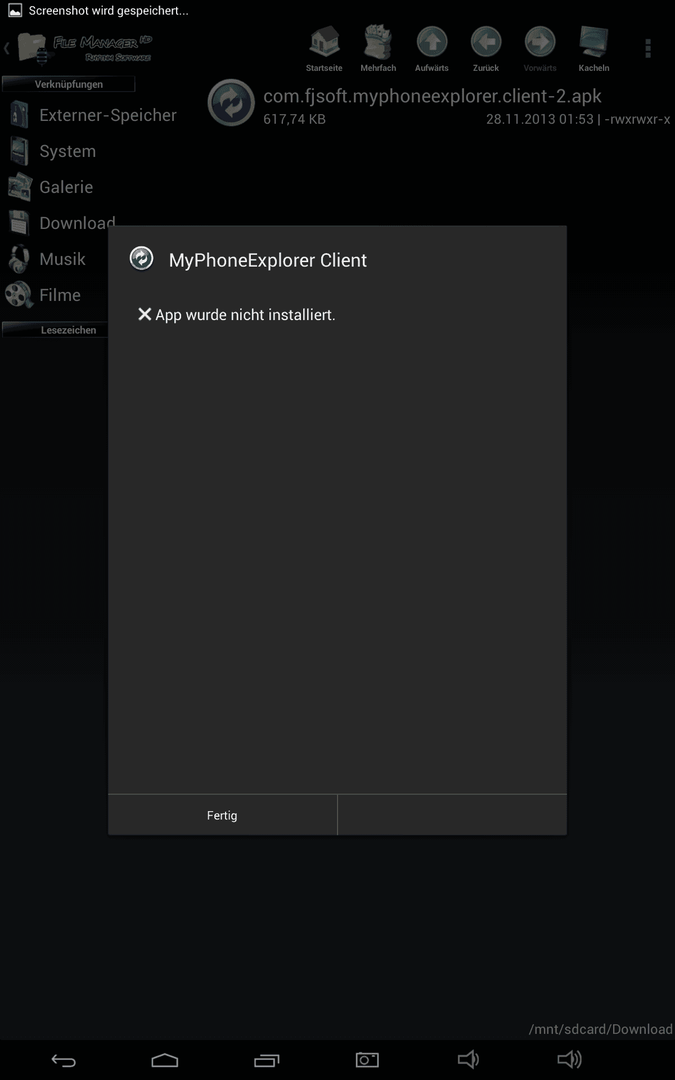This screenshot has height=1080, width=675.
Task: Click the System device icon
Action: pos(19,151)
